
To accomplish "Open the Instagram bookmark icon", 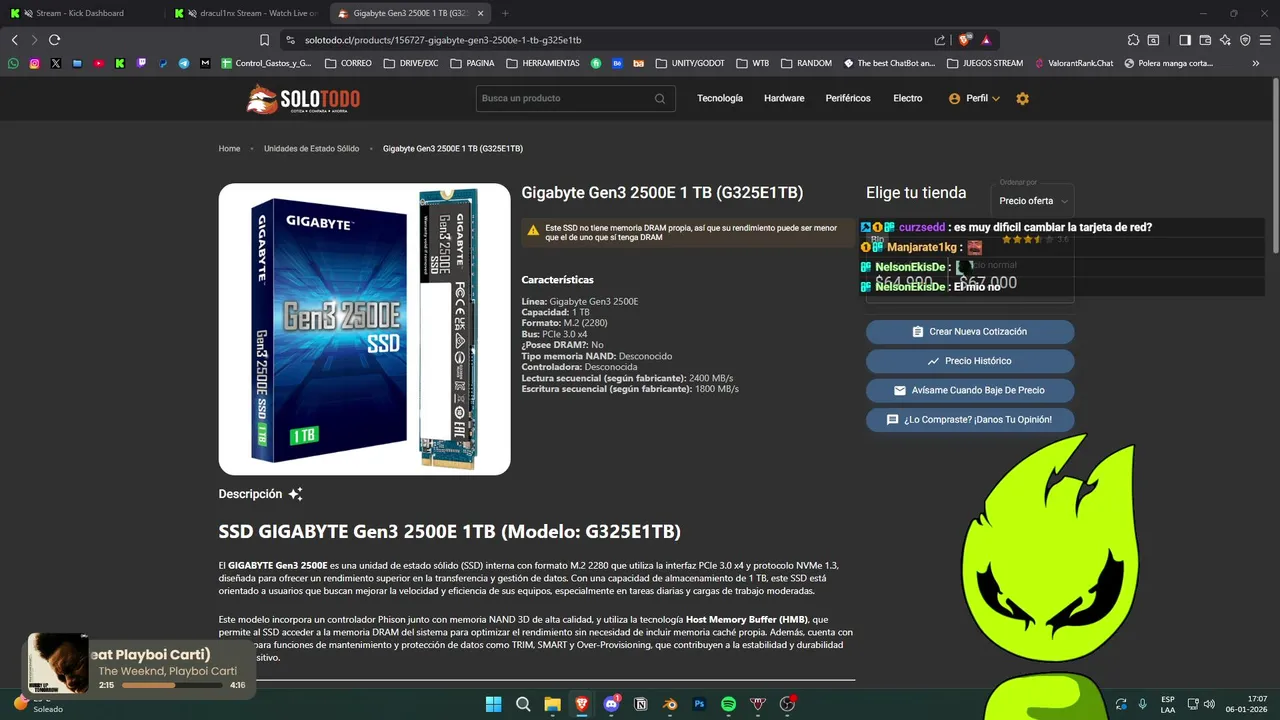I will click(x=34, y=63).
